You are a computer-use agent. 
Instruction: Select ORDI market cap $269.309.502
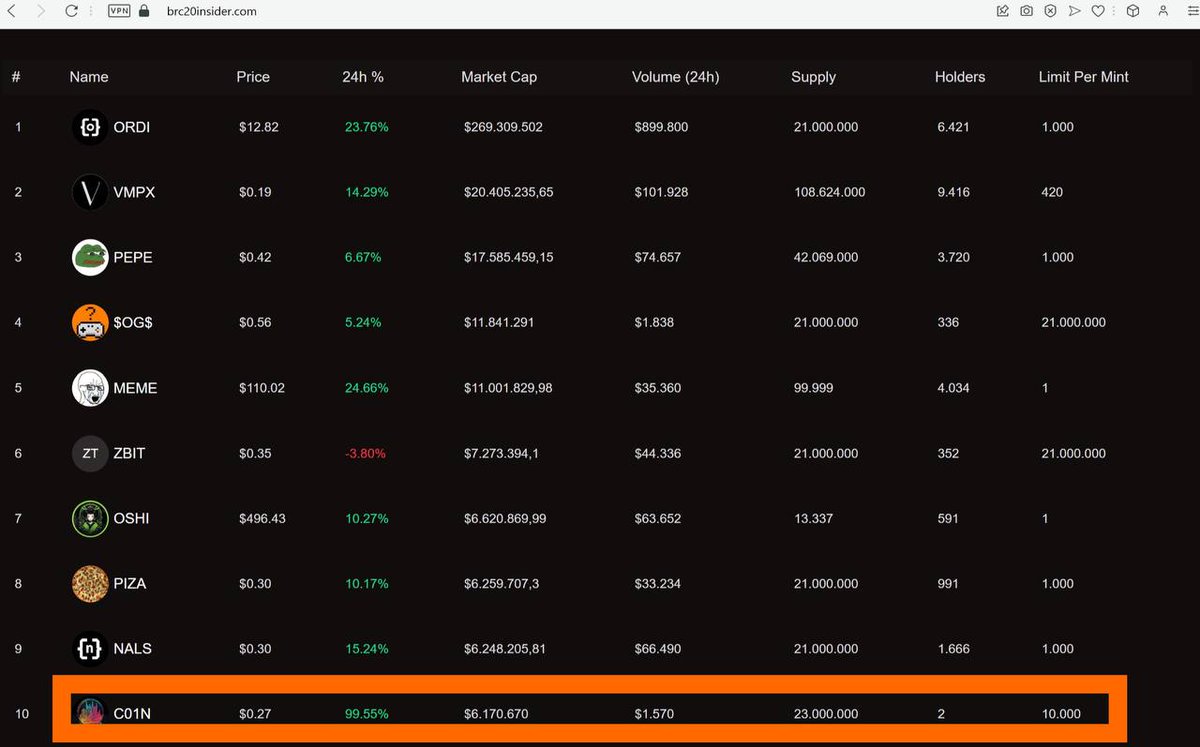click(x=503, y=127)
